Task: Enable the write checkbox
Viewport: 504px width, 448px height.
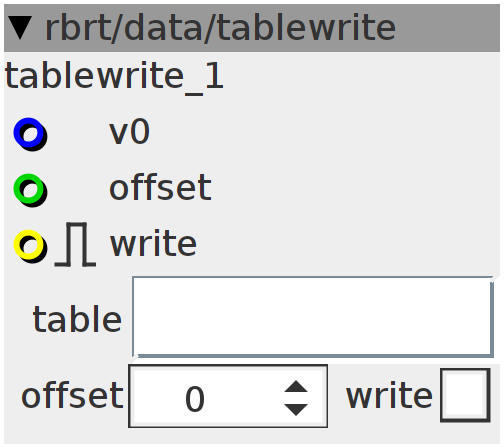Action: (465, 396)
